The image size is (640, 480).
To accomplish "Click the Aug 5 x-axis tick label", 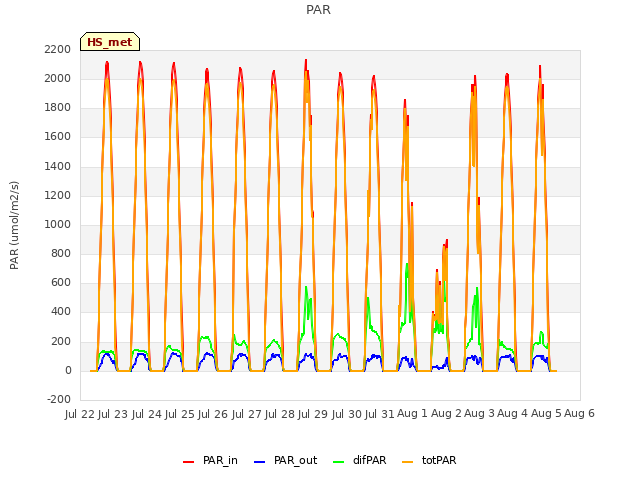I will (x=546, y=413).
